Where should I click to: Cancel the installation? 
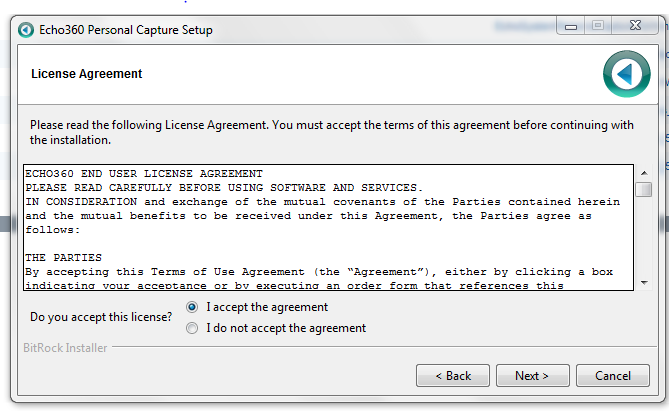(x=613, y=376)
